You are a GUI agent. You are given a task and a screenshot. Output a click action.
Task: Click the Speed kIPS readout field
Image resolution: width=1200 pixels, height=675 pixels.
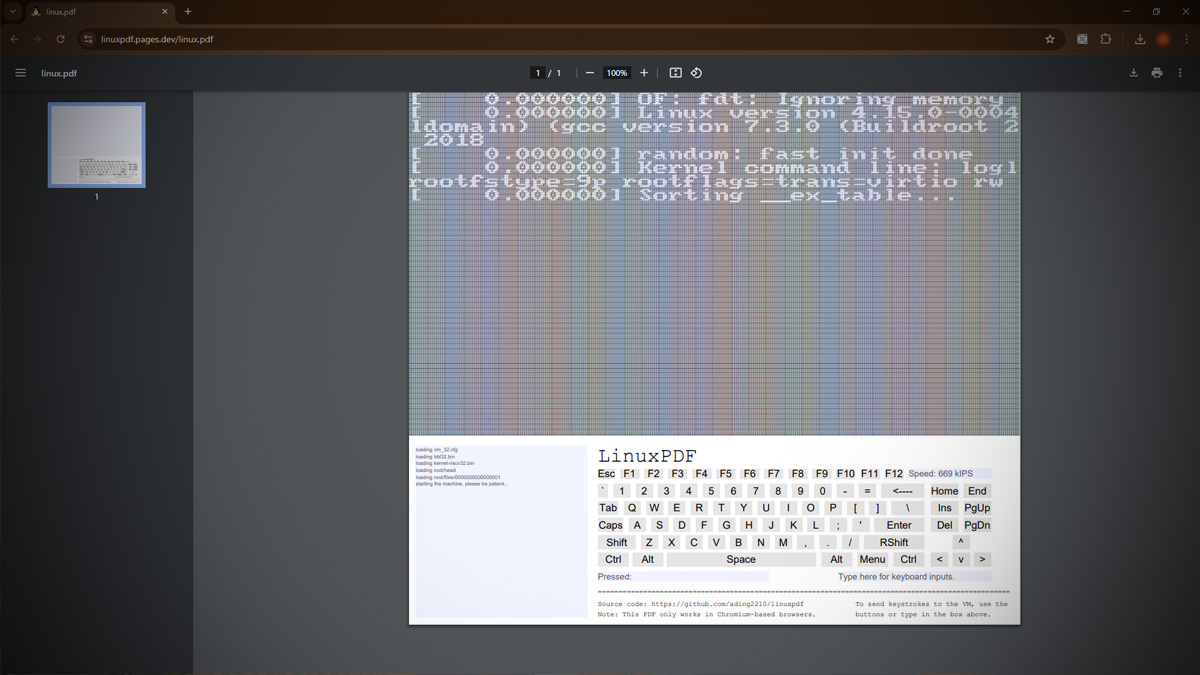pos(949,474)
